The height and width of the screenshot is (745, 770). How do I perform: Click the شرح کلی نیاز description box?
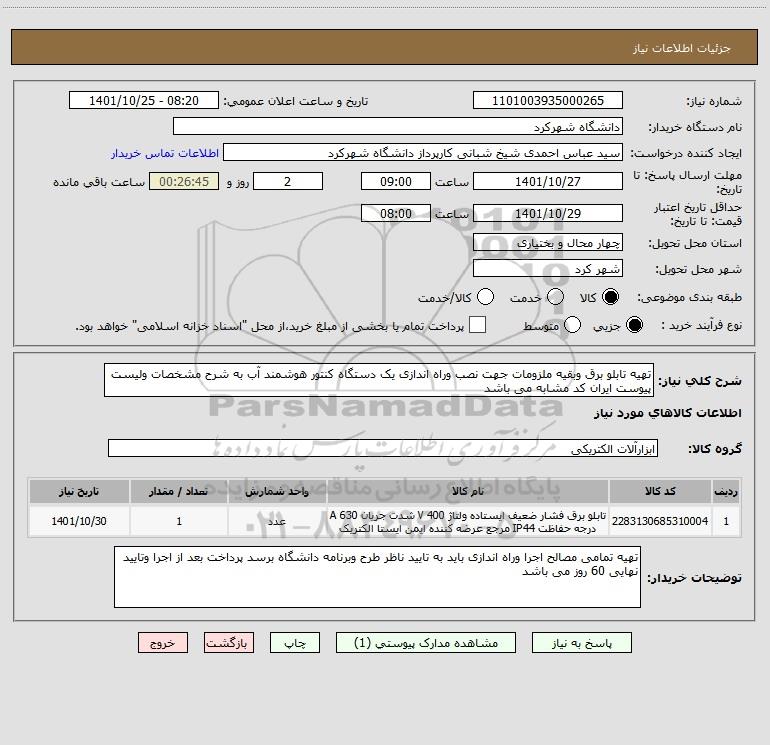379,381
